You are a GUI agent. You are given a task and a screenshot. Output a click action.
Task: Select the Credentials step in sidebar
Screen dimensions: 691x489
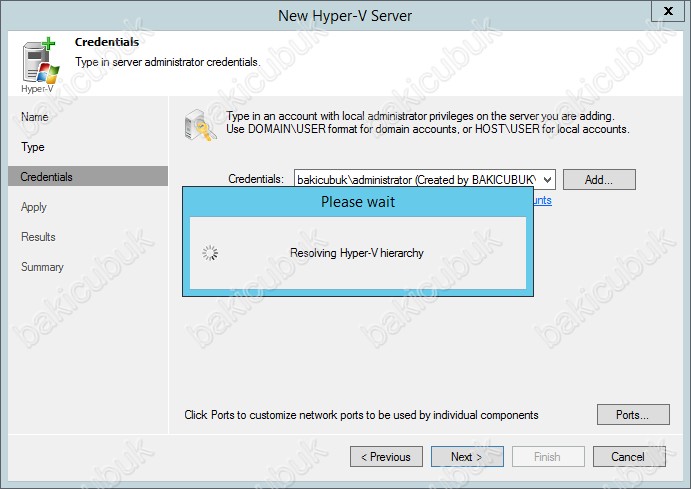(88, 176)
